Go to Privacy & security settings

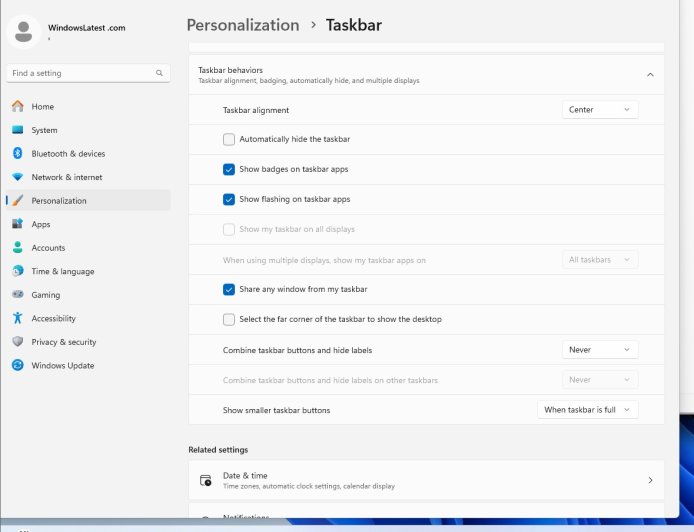click(x=63, y=342)
